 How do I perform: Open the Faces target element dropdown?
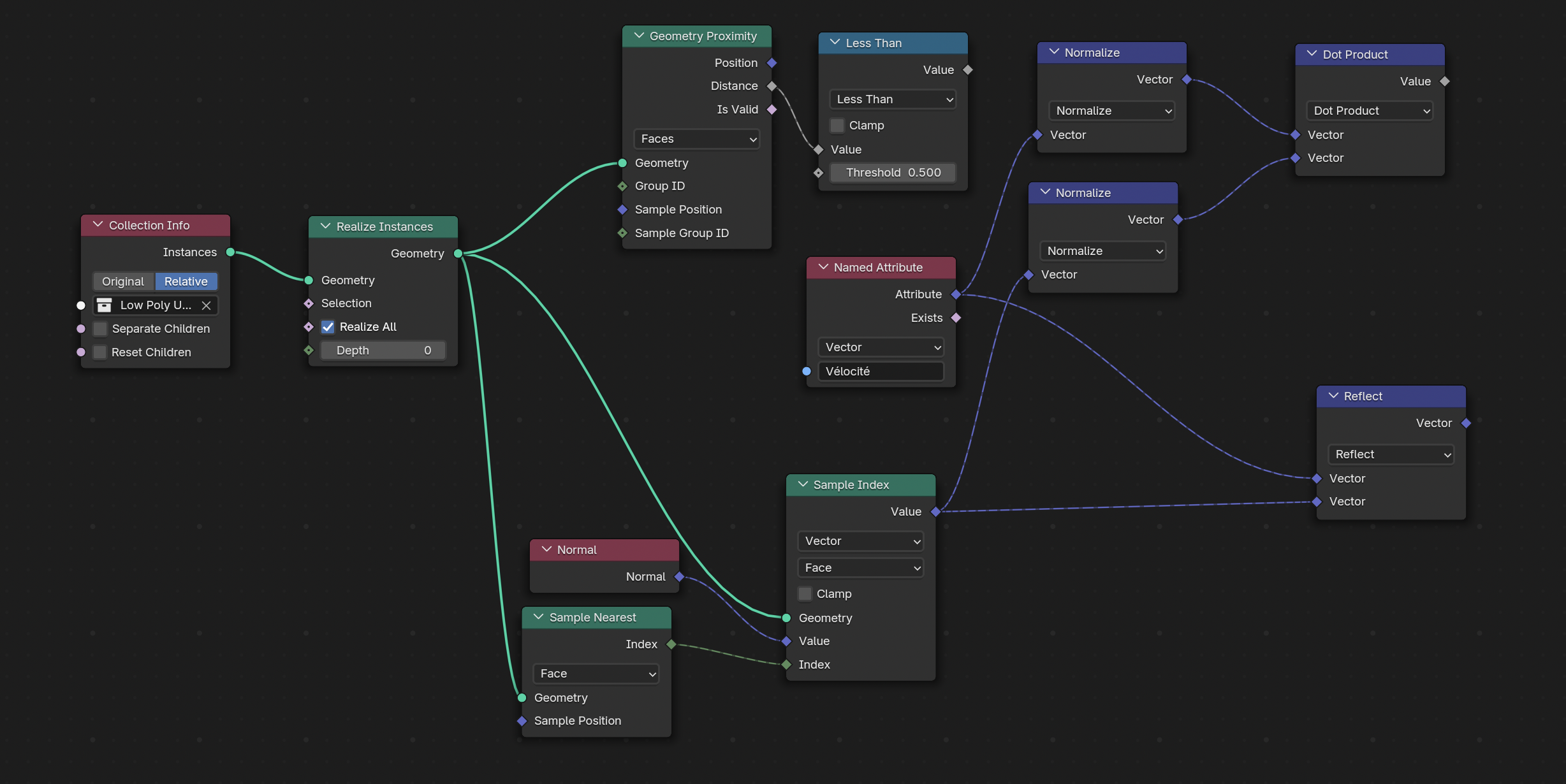pos(696,139)
